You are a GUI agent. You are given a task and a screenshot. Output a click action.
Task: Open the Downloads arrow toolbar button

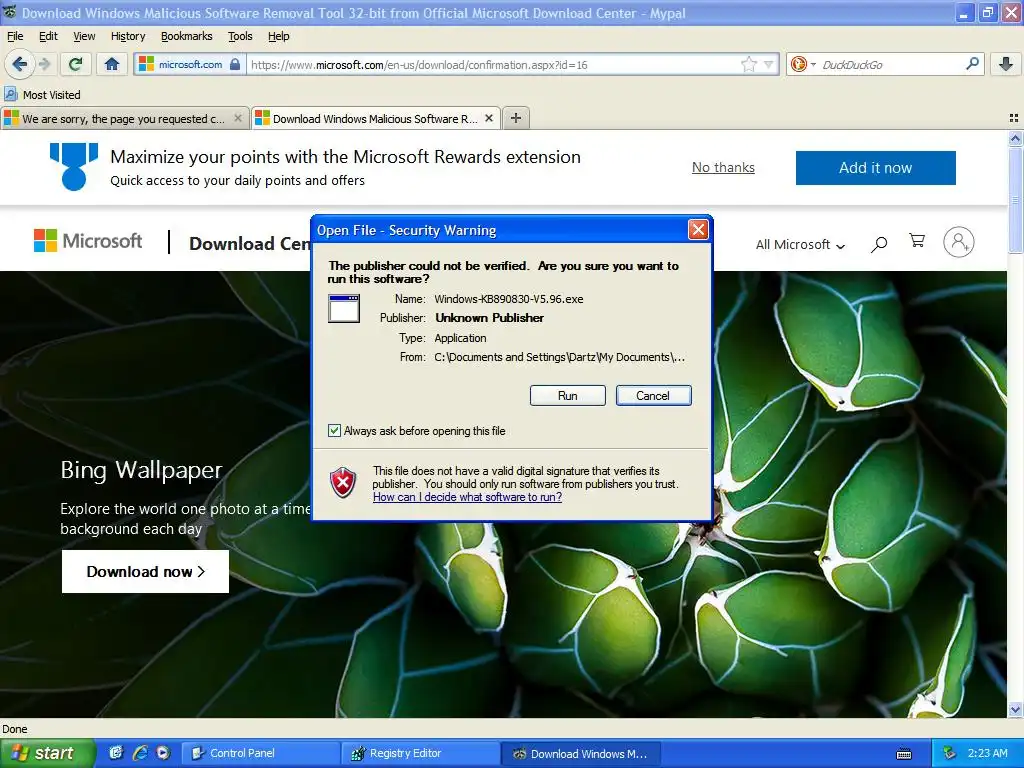pyautogui.click(x=1006, y=64)
